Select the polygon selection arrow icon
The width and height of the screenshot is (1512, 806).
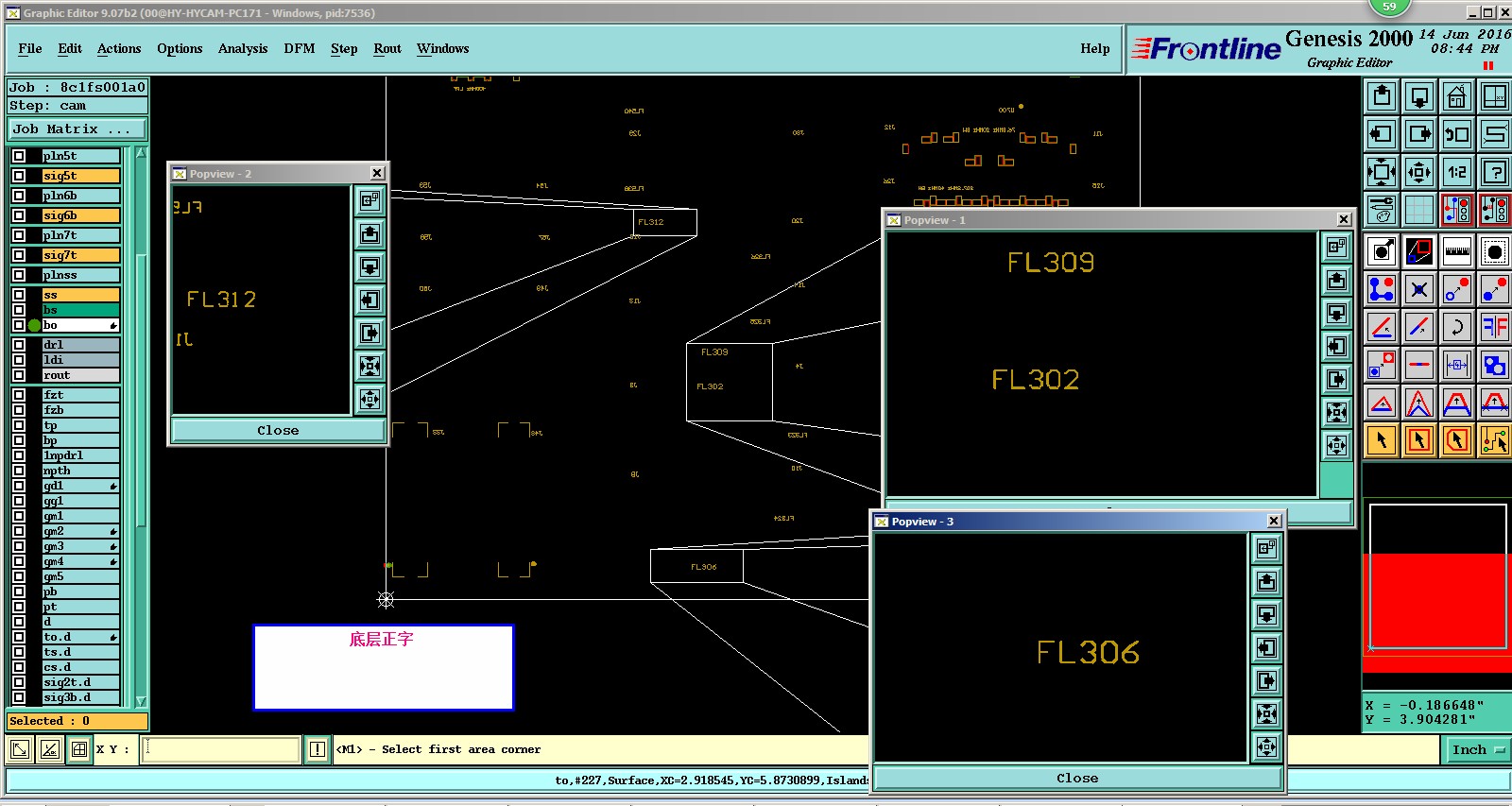click(x=1457, y=440)
